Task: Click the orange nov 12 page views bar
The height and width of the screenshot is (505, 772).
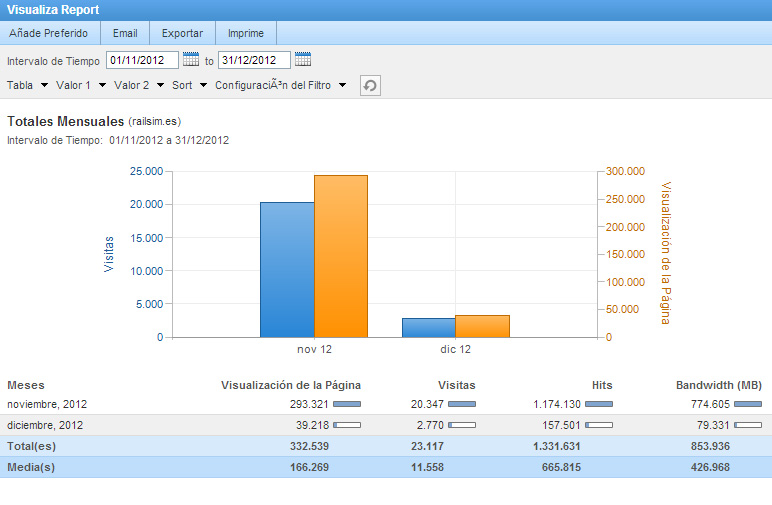Action: (x=341, y=256)
